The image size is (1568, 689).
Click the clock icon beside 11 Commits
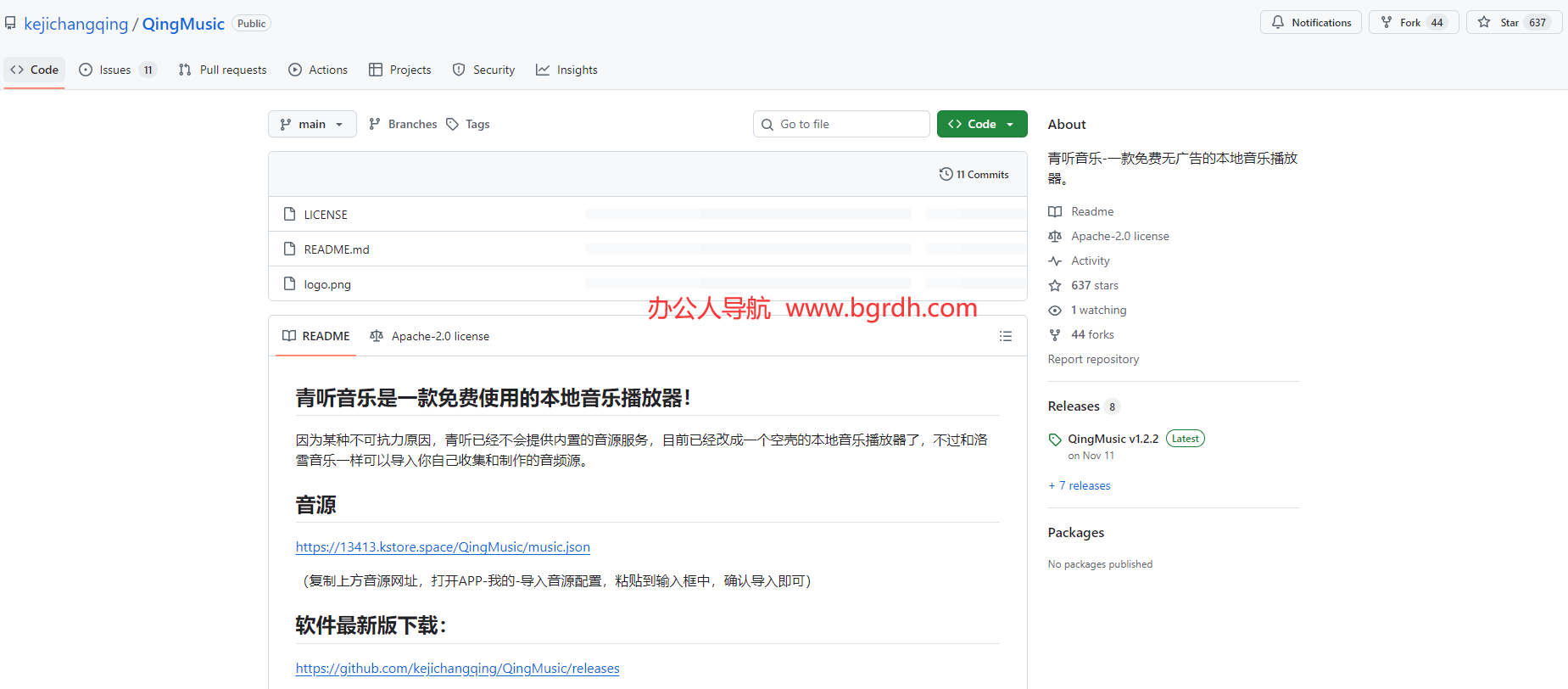coord(946,174)
